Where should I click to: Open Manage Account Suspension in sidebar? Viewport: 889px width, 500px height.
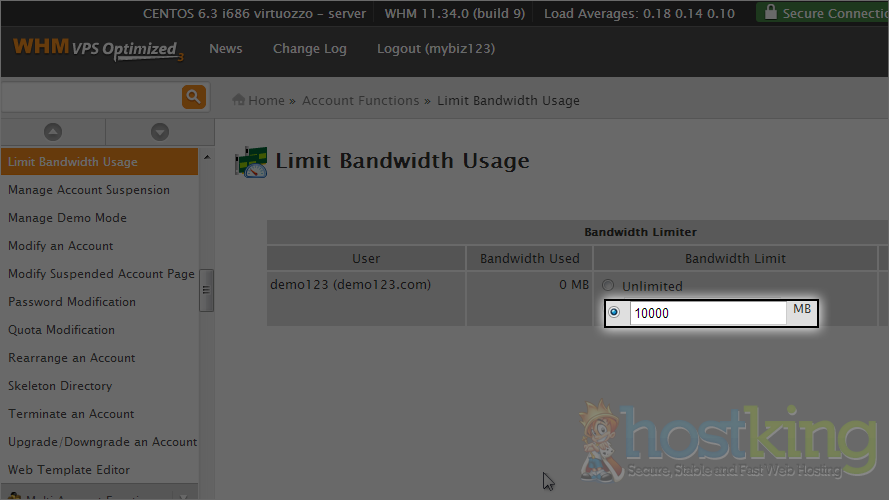pyautogui.click(x=89, y=190)
